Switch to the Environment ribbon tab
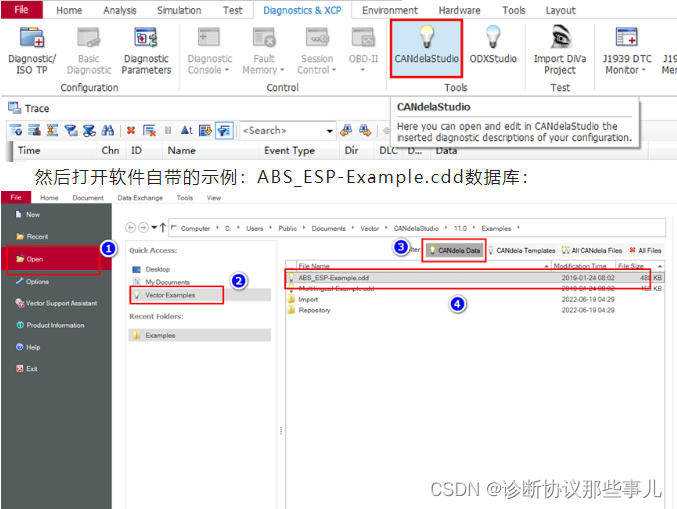This screenshot has height=509, width=677. pos(390,10)
